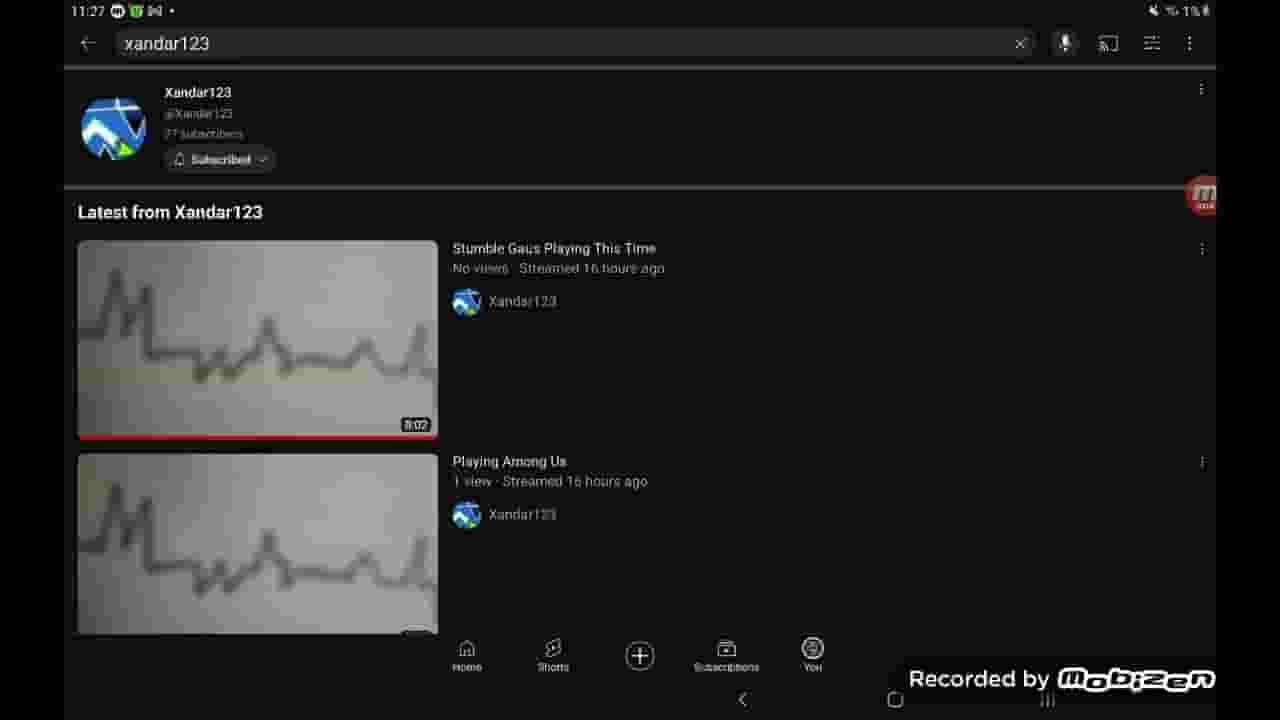Open the Stumble Guys video thumbnail
The image size is (1280, 720).
(x=258, y=339)
